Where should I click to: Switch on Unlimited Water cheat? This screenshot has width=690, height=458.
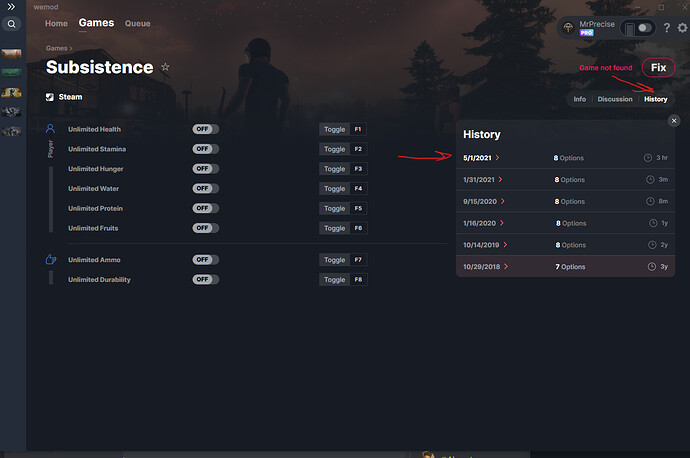click(x=205, y=188)
